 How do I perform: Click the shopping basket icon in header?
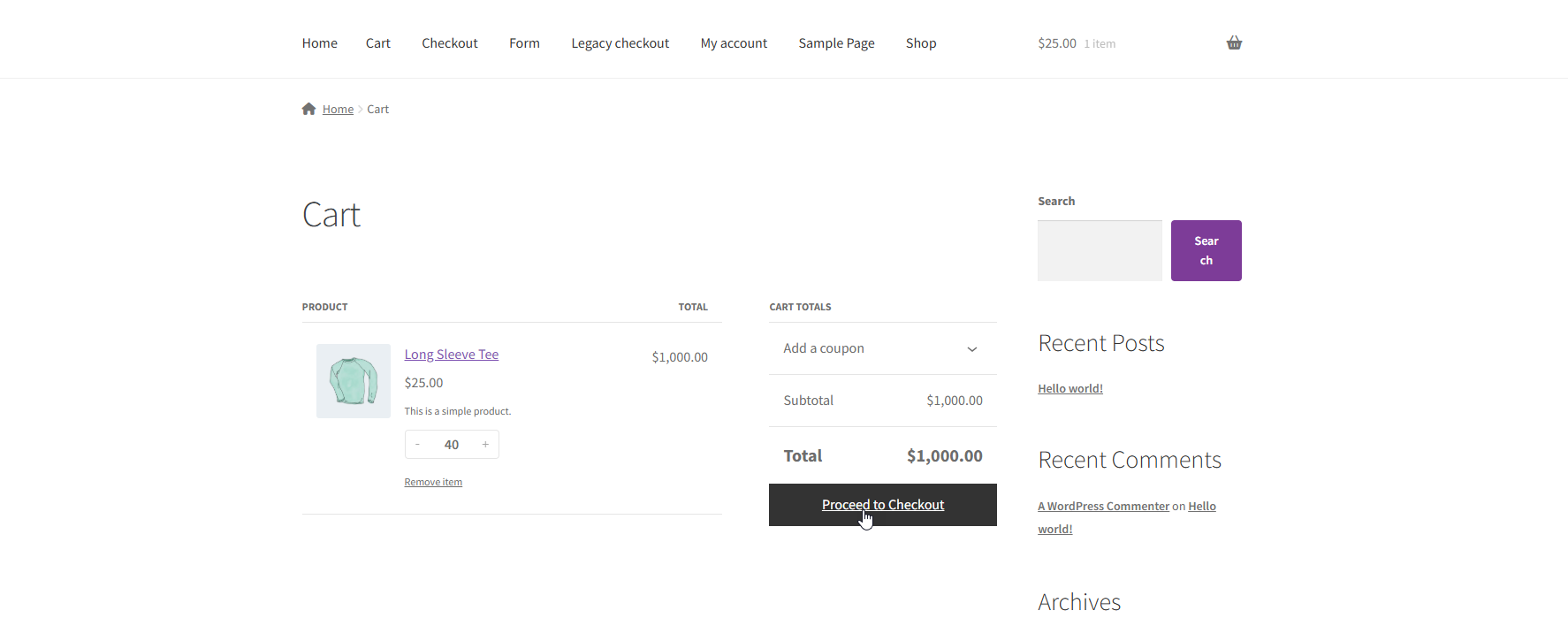pos(1234,43)
